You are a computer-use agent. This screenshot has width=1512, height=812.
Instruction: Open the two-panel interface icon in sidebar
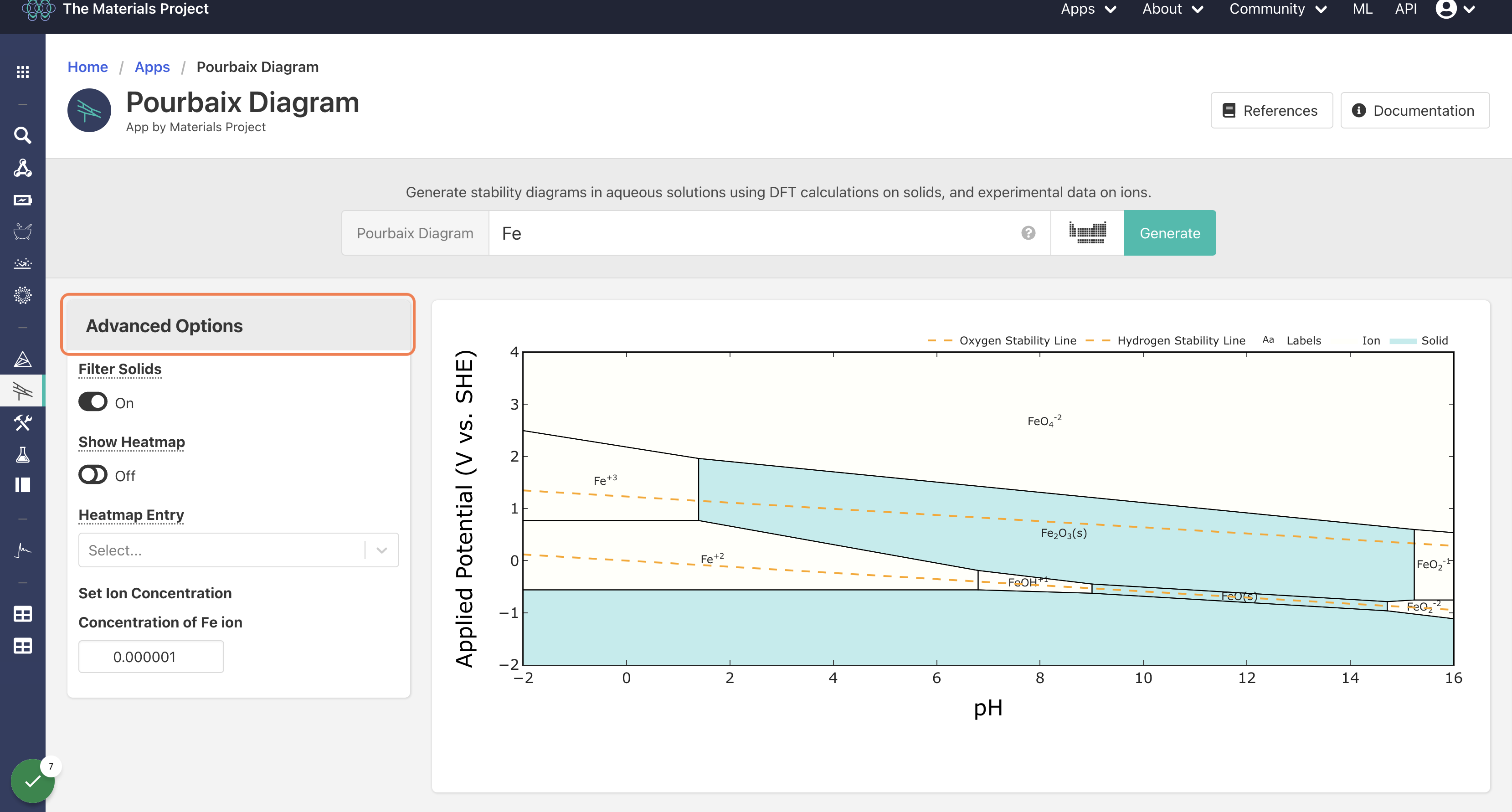click(22, 485)
